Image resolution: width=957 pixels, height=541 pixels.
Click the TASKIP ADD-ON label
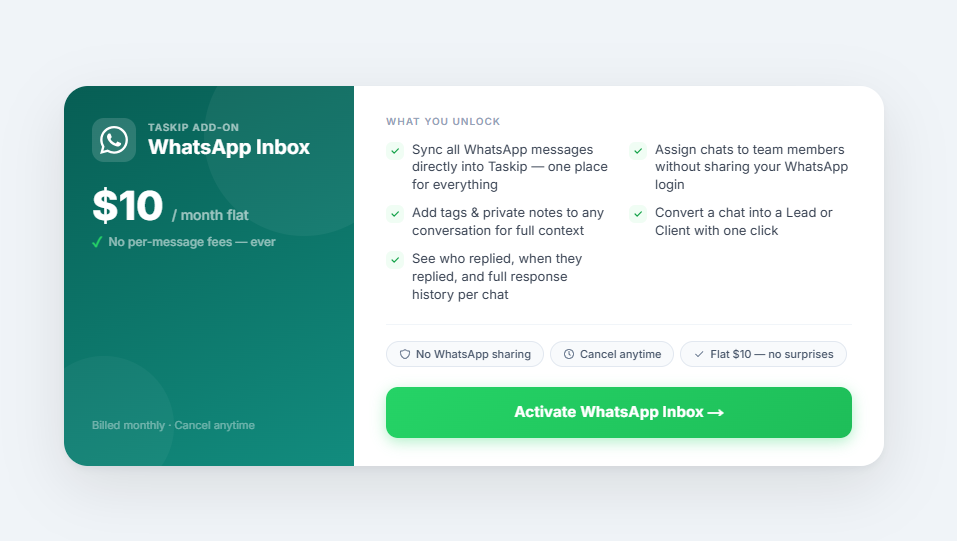coord(193,127)
